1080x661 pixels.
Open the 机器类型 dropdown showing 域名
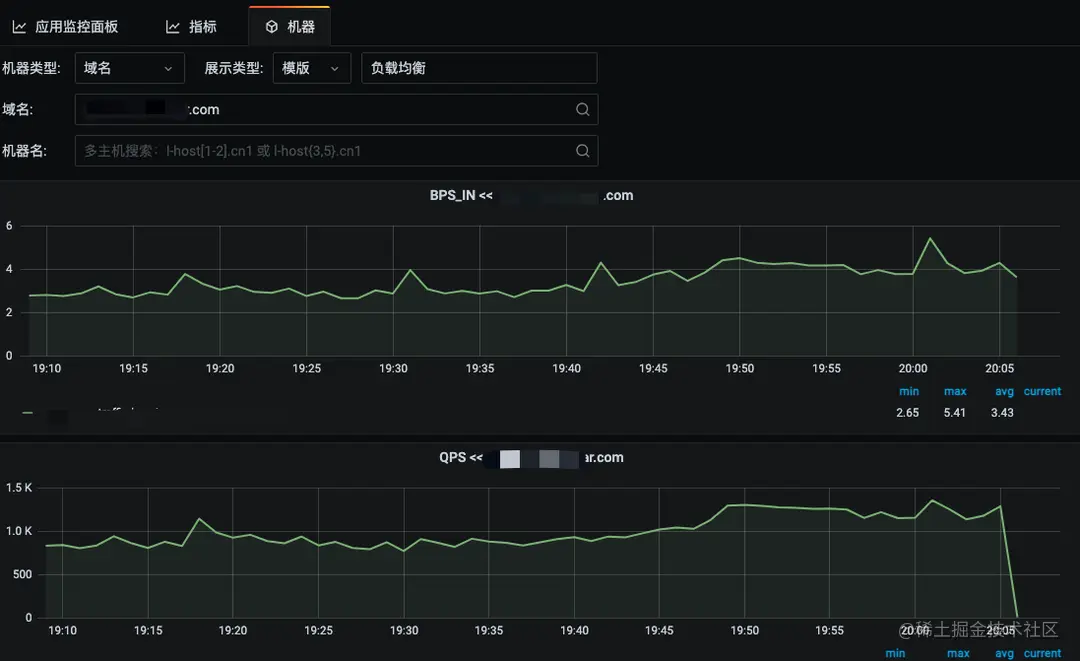click(x=129, y=68)
